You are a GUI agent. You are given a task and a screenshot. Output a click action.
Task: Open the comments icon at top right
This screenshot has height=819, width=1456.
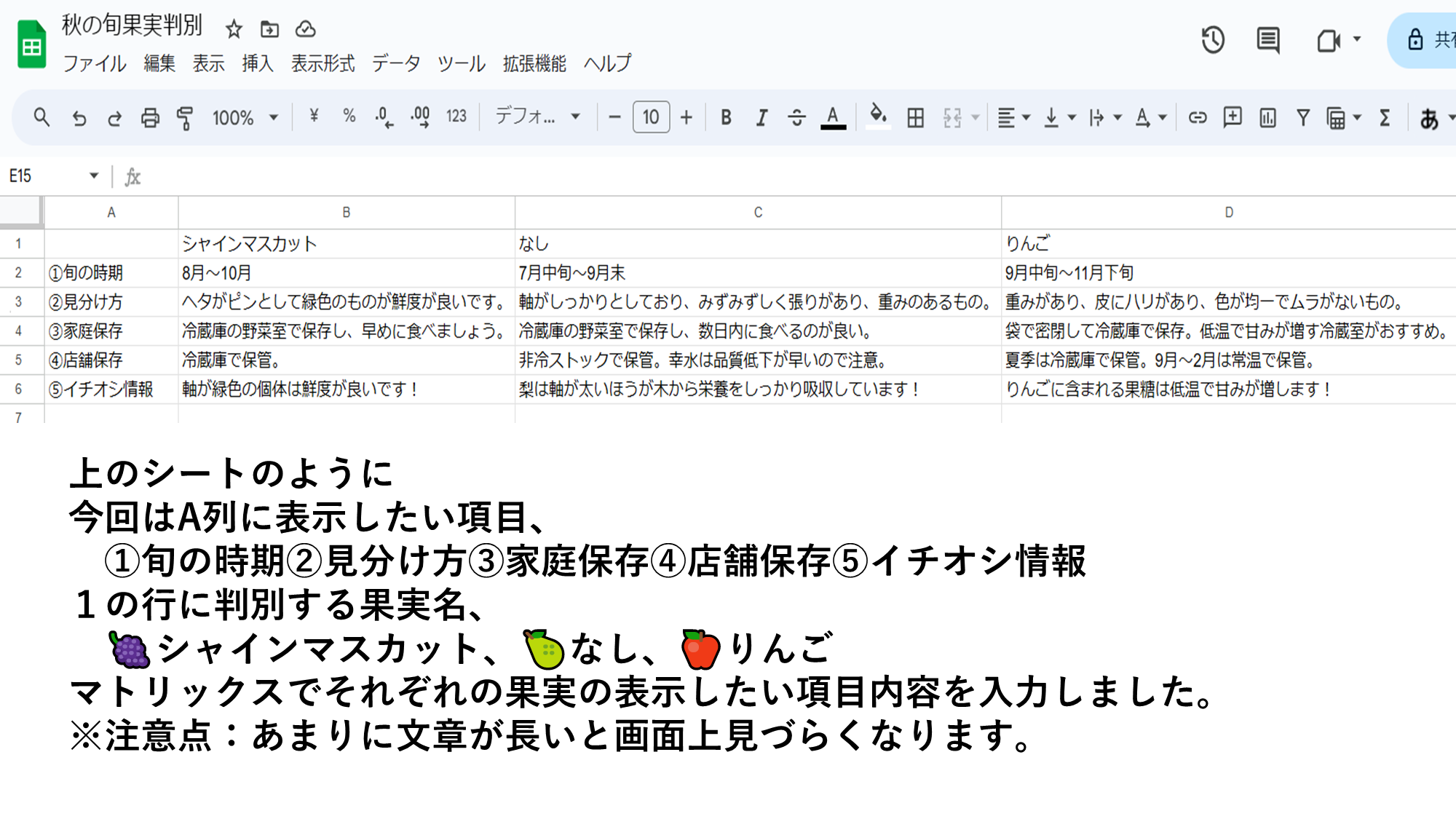1268,40
